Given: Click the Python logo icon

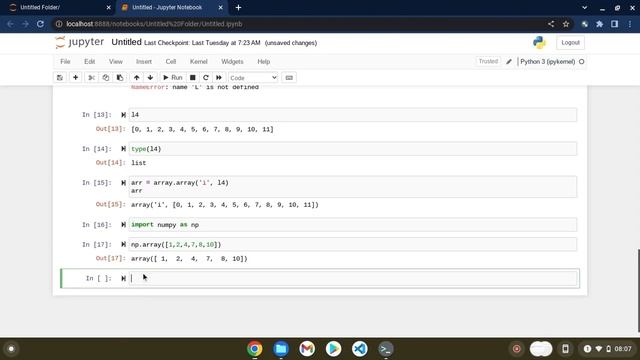Looking at the screenshot, I should 539,42.
